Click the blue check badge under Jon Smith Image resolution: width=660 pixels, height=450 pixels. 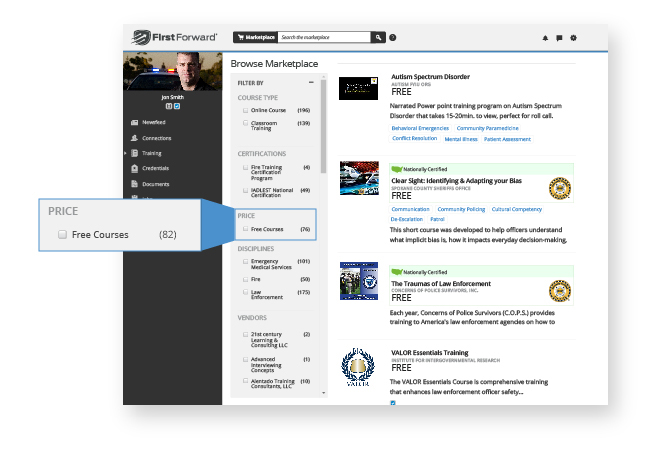pyautogui.click(x=177, y=106)
